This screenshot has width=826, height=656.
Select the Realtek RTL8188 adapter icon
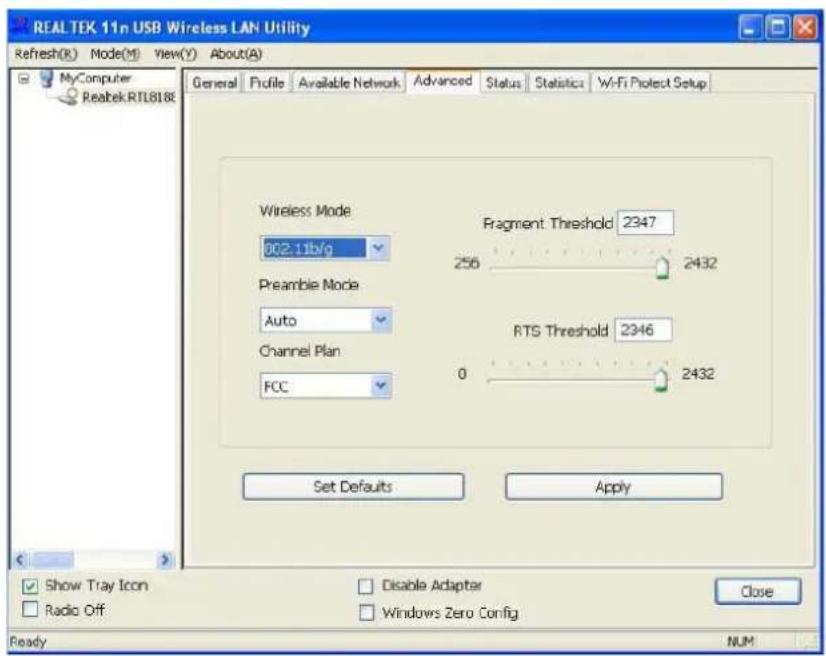coord(70,97)
